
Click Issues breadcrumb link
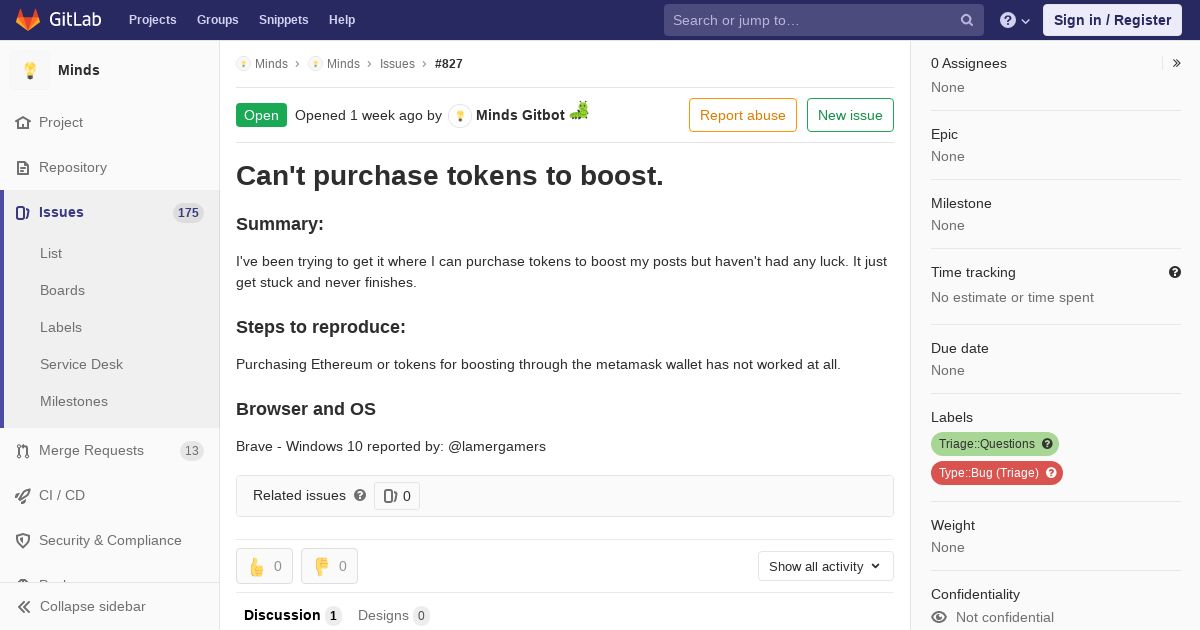[397, 64]
